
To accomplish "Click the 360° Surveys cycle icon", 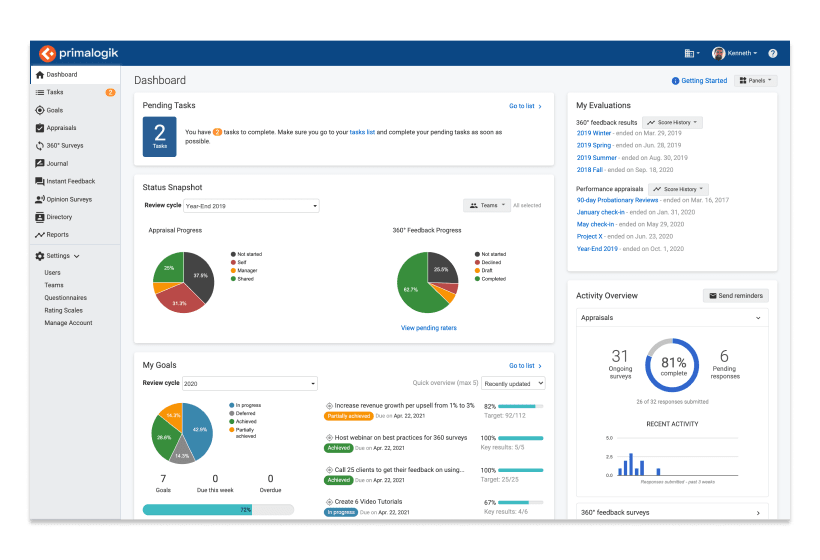I will pyautogui.click(x=40, y=146).
